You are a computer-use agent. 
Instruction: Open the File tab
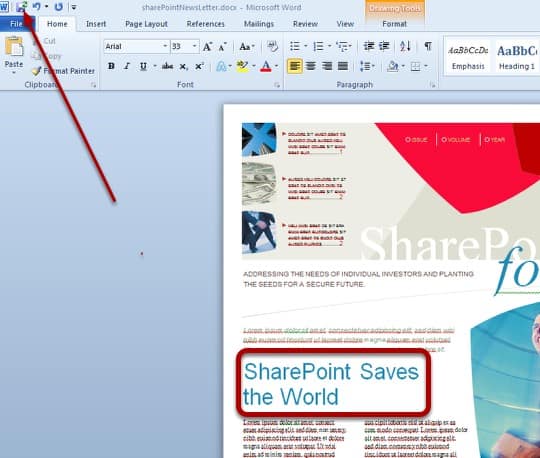click(16, 24)
